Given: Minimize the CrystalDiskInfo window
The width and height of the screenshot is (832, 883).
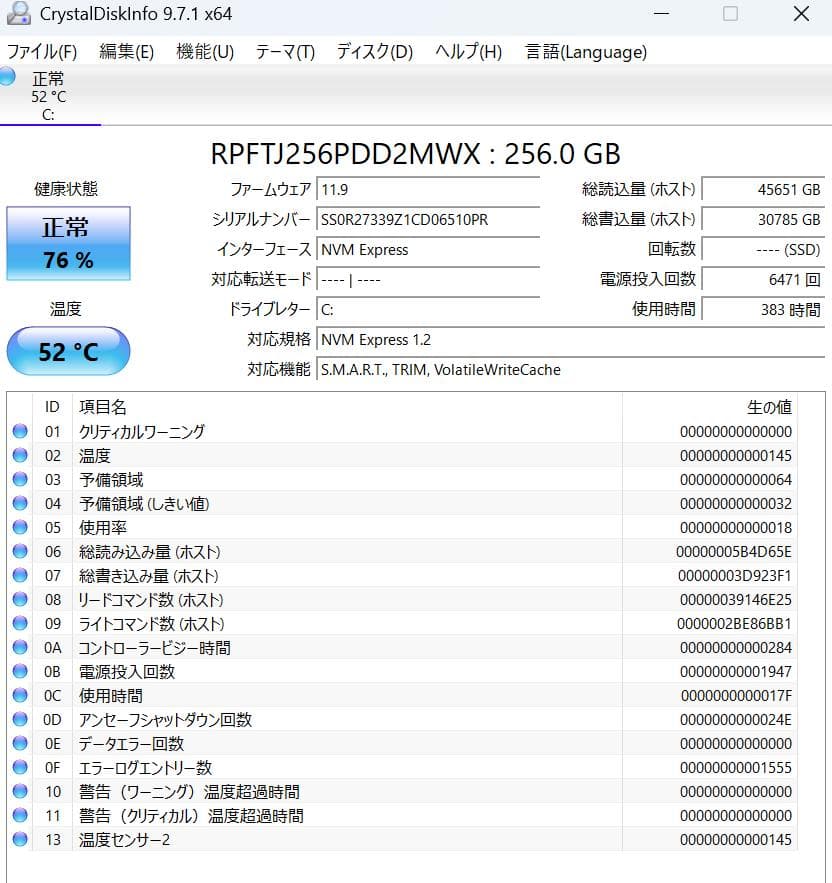Looking at the screenshot, I should (x=661, y=14).
